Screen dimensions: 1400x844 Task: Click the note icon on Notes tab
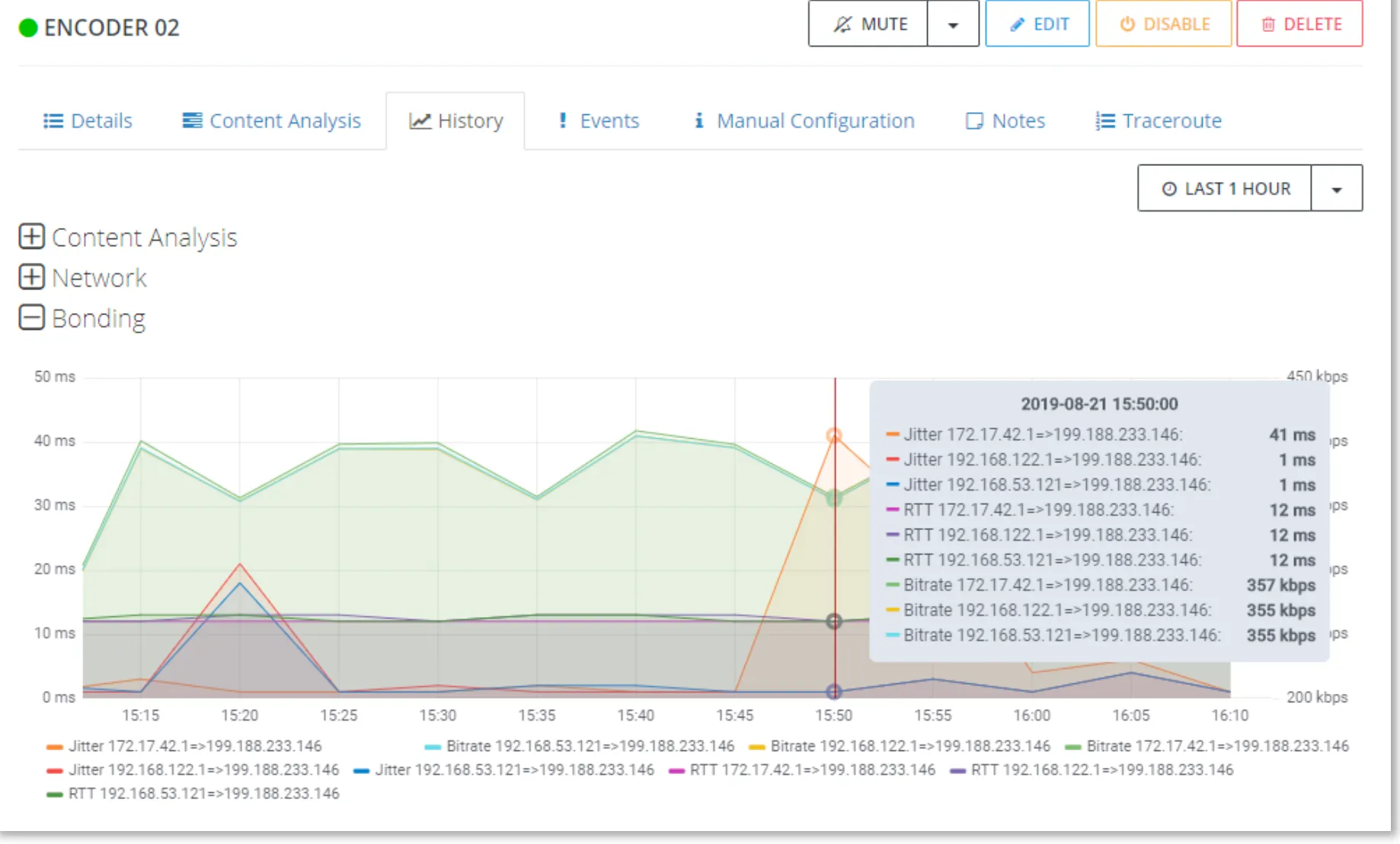pyautogui.click(x=974, y=121)
